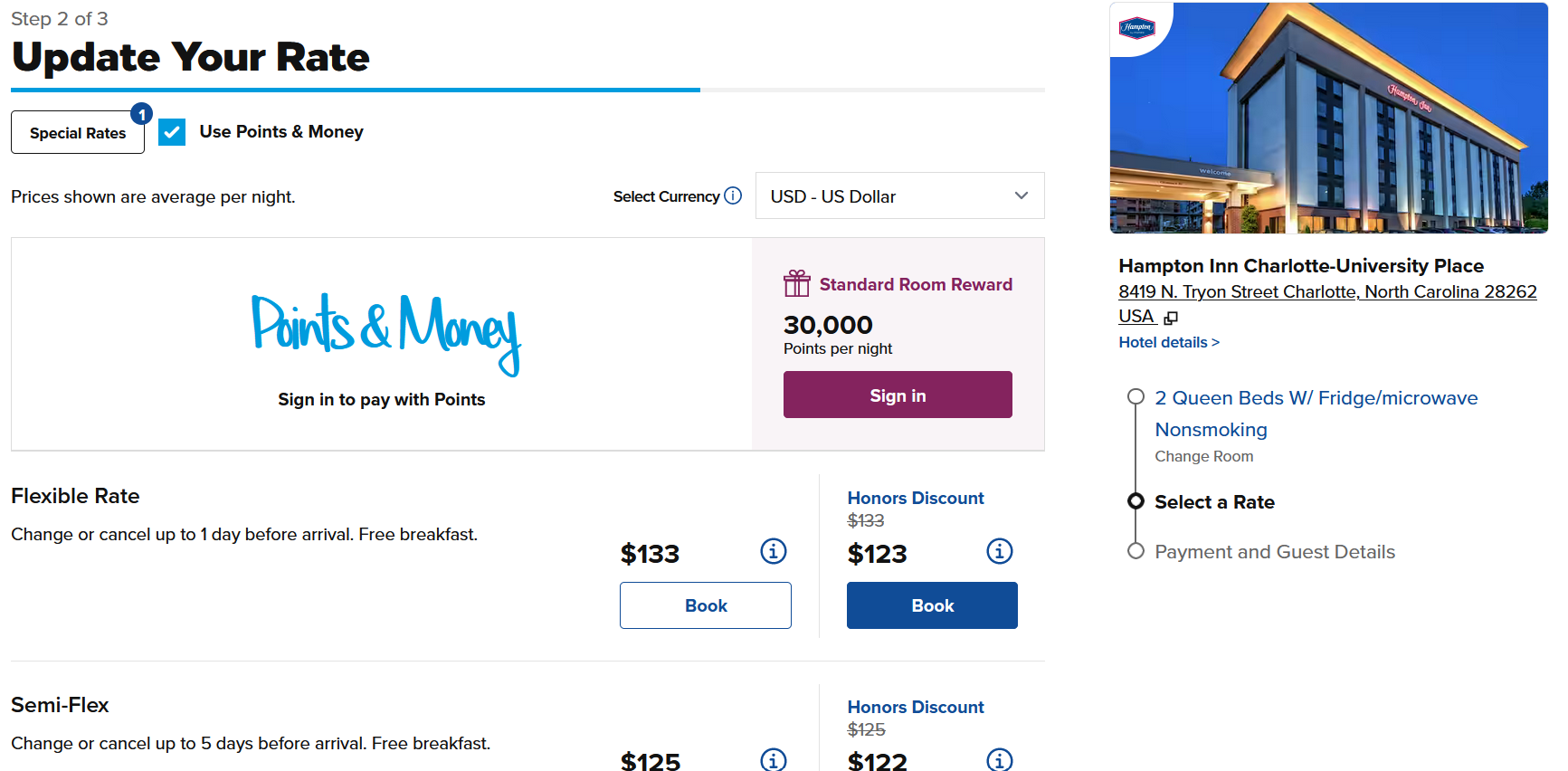Viewport: 1568px width, 771px height.
Task: Select the 'Select a Rate' step
Action: 1214,502
